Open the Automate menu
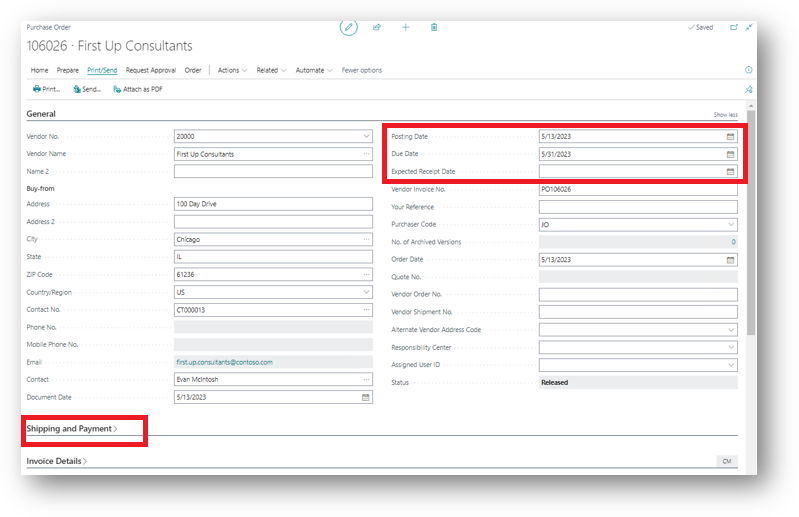The width and height of the screenshot is (799, 517). 314,70
